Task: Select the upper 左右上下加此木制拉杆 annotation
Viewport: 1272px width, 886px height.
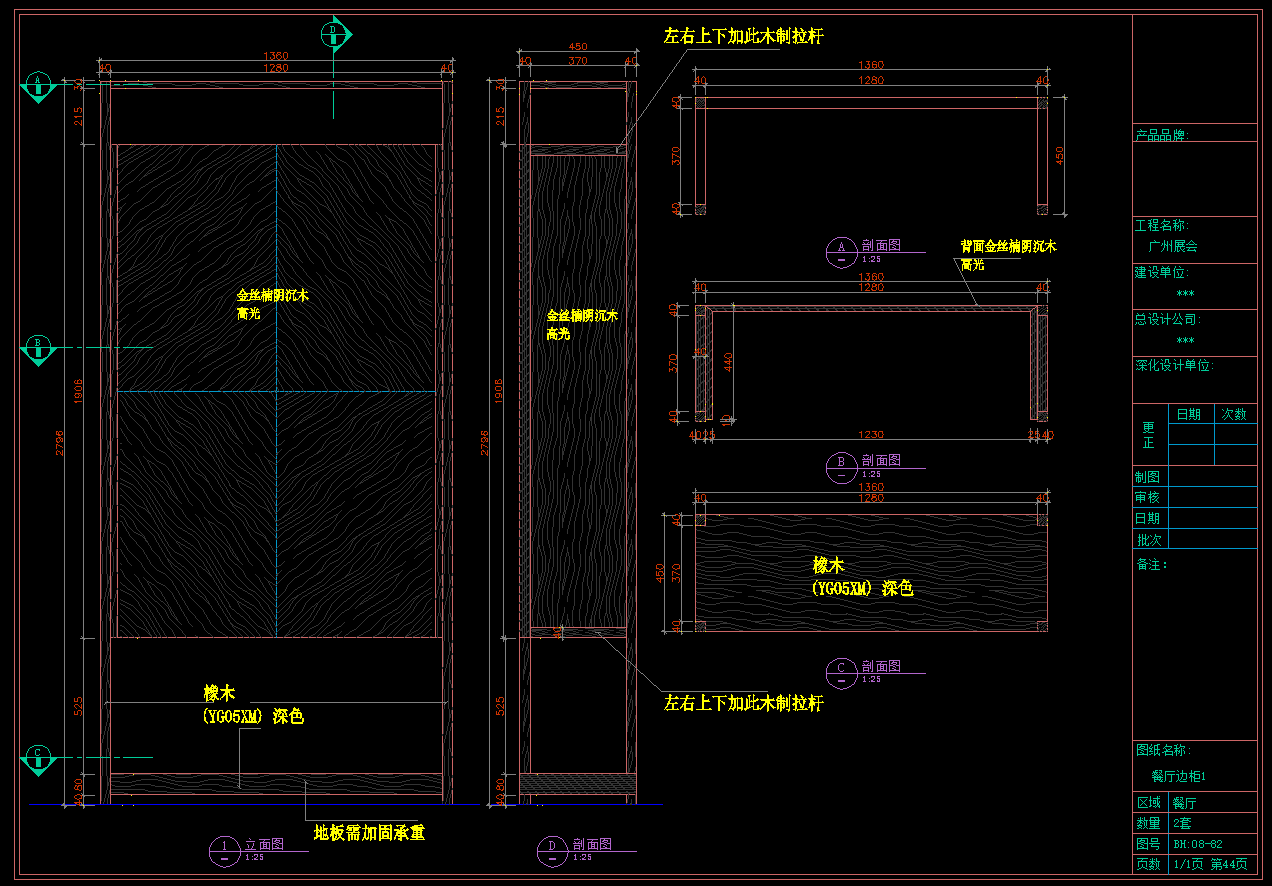Action: click(743, 37)
